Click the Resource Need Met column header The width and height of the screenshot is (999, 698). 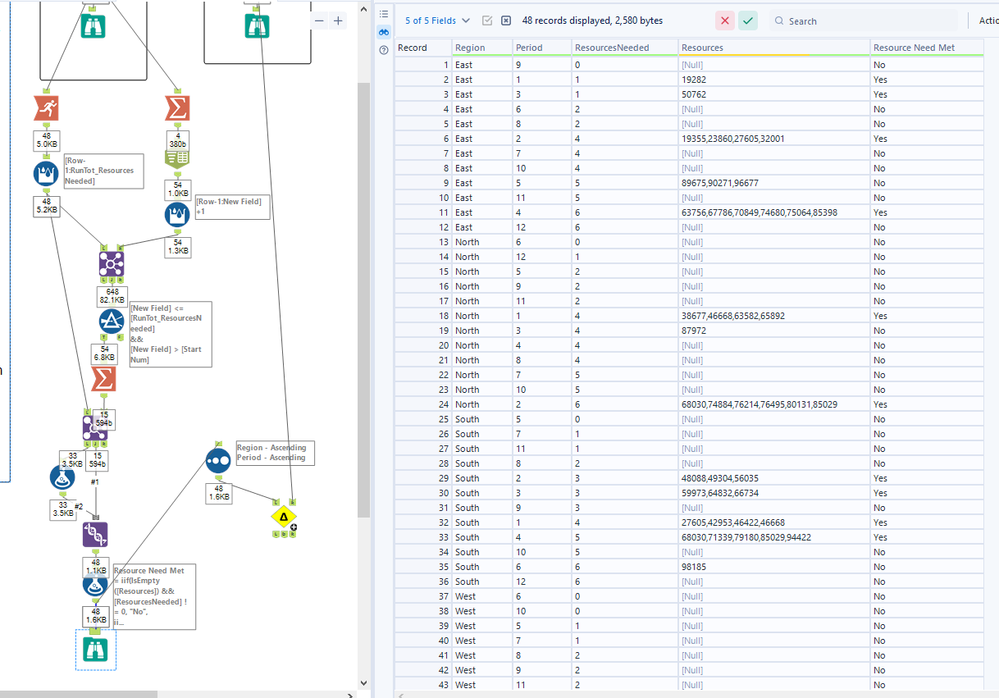(913, 47)
